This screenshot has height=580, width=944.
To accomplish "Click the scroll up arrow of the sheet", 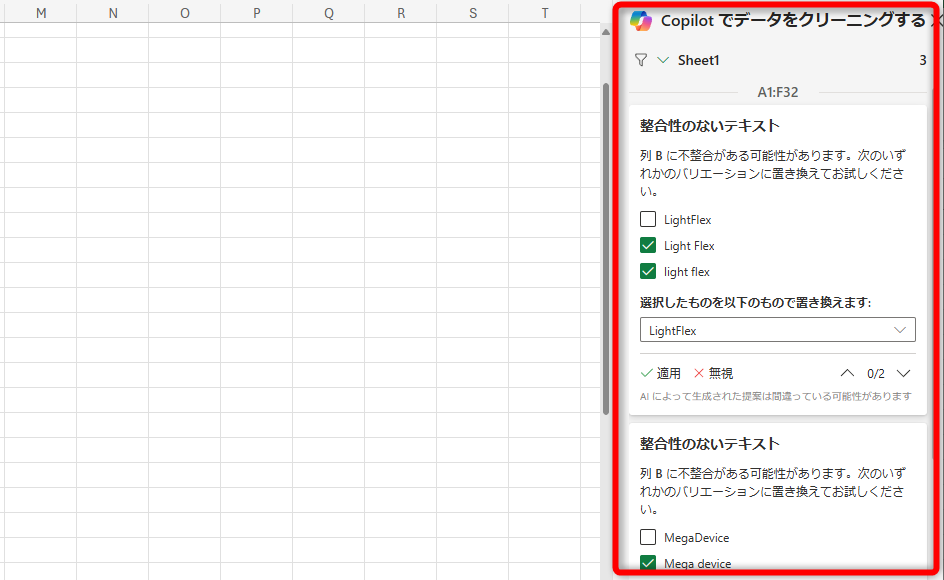I will pos(606,32).
